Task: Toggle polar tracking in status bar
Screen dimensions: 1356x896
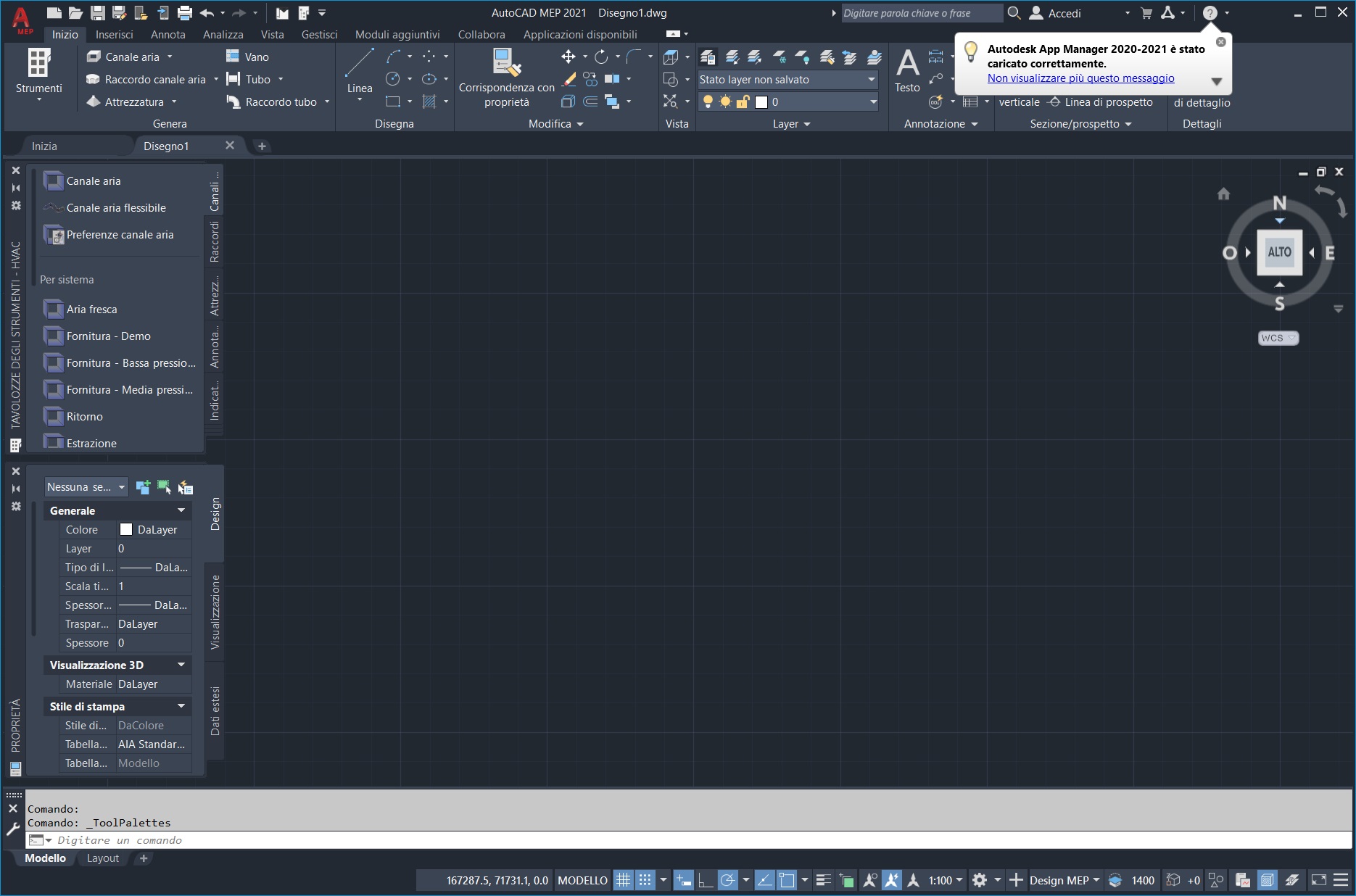Action: pos(727,880)
